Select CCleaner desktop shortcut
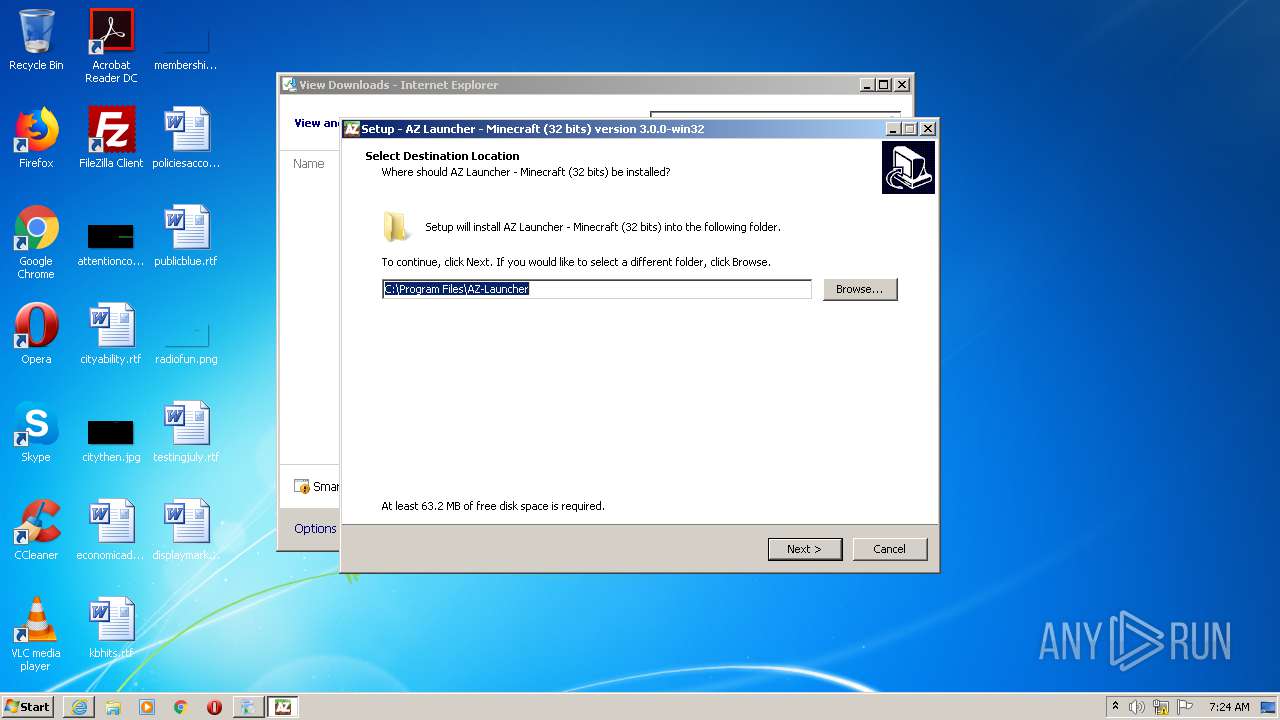The width and height of the screenshot is (1280, 720). click(36, 530)
